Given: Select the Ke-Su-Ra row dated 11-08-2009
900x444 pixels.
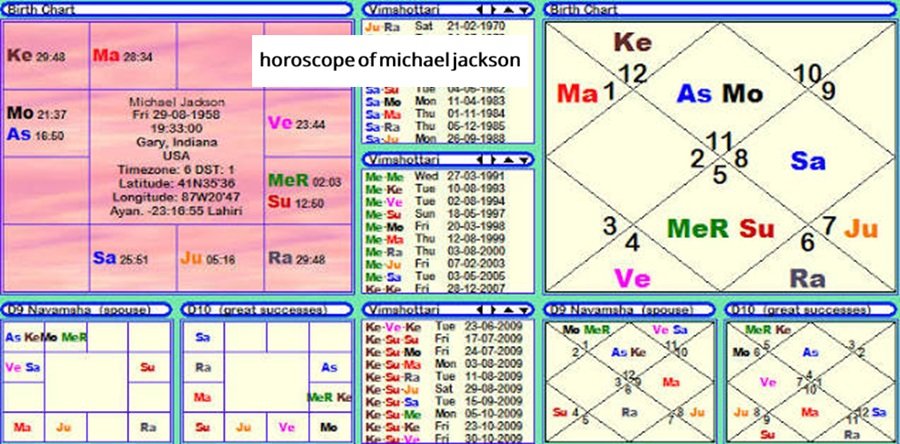Looking at the screenshot, I should pyautogui.click(x=444, y=377).
